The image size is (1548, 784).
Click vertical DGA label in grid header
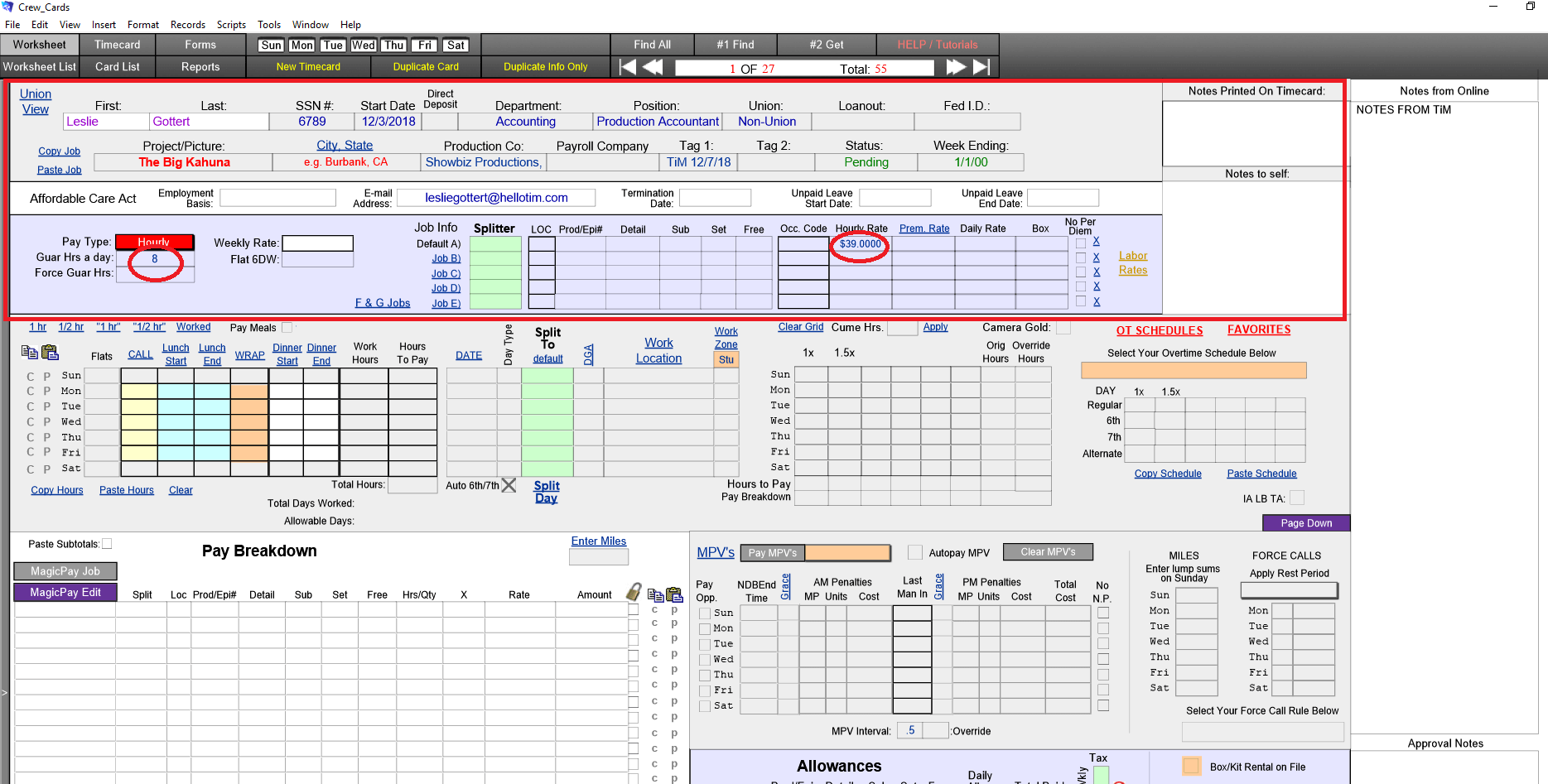click(x=589, y=354)
